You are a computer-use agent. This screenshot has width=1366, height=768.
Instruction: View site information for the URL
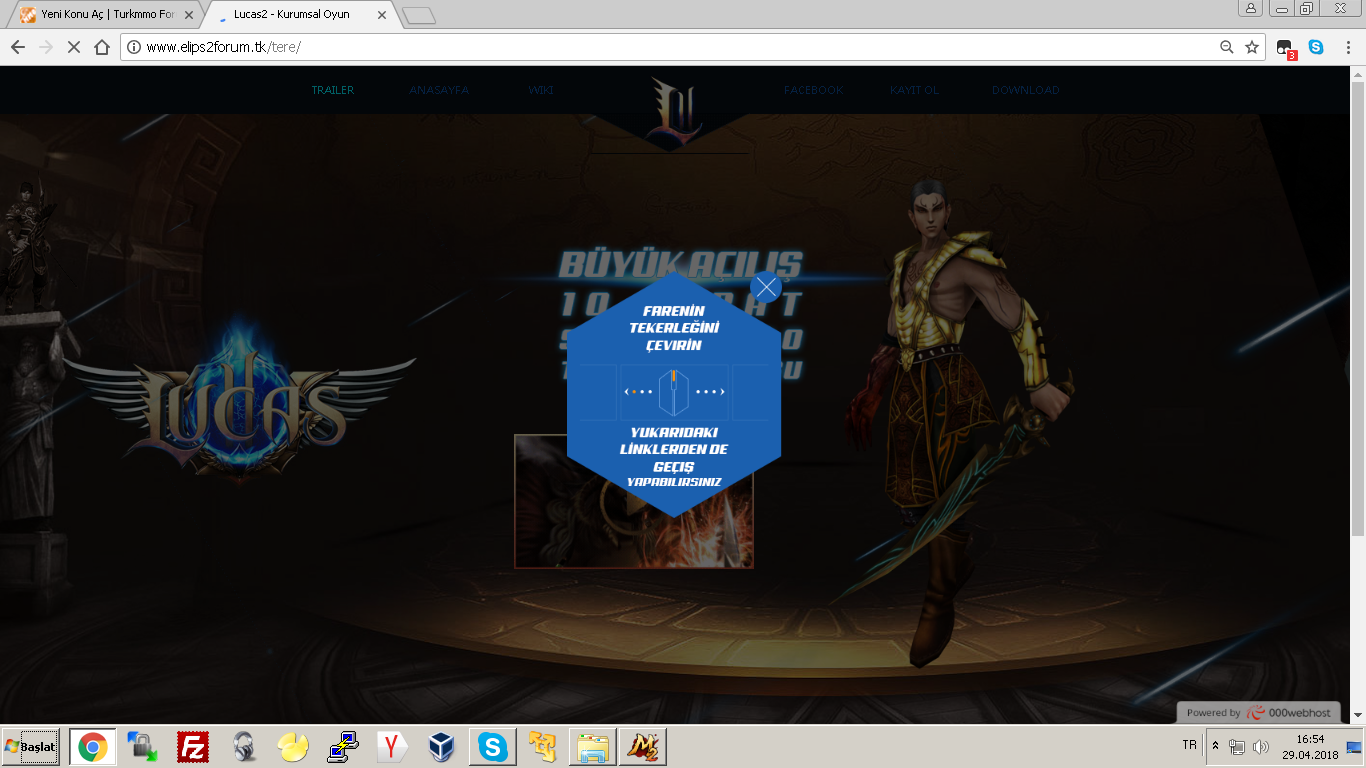coord(134,47)
